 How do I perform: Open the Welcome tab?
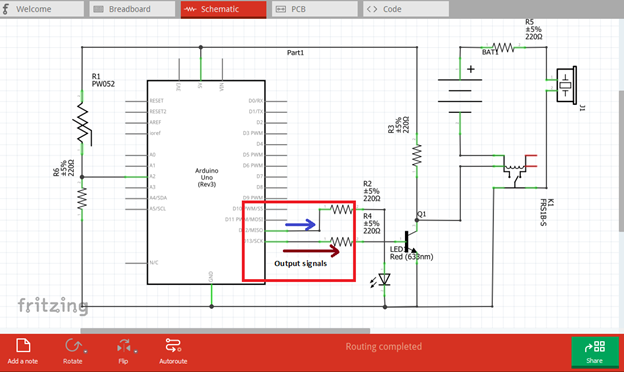[41, 9]
